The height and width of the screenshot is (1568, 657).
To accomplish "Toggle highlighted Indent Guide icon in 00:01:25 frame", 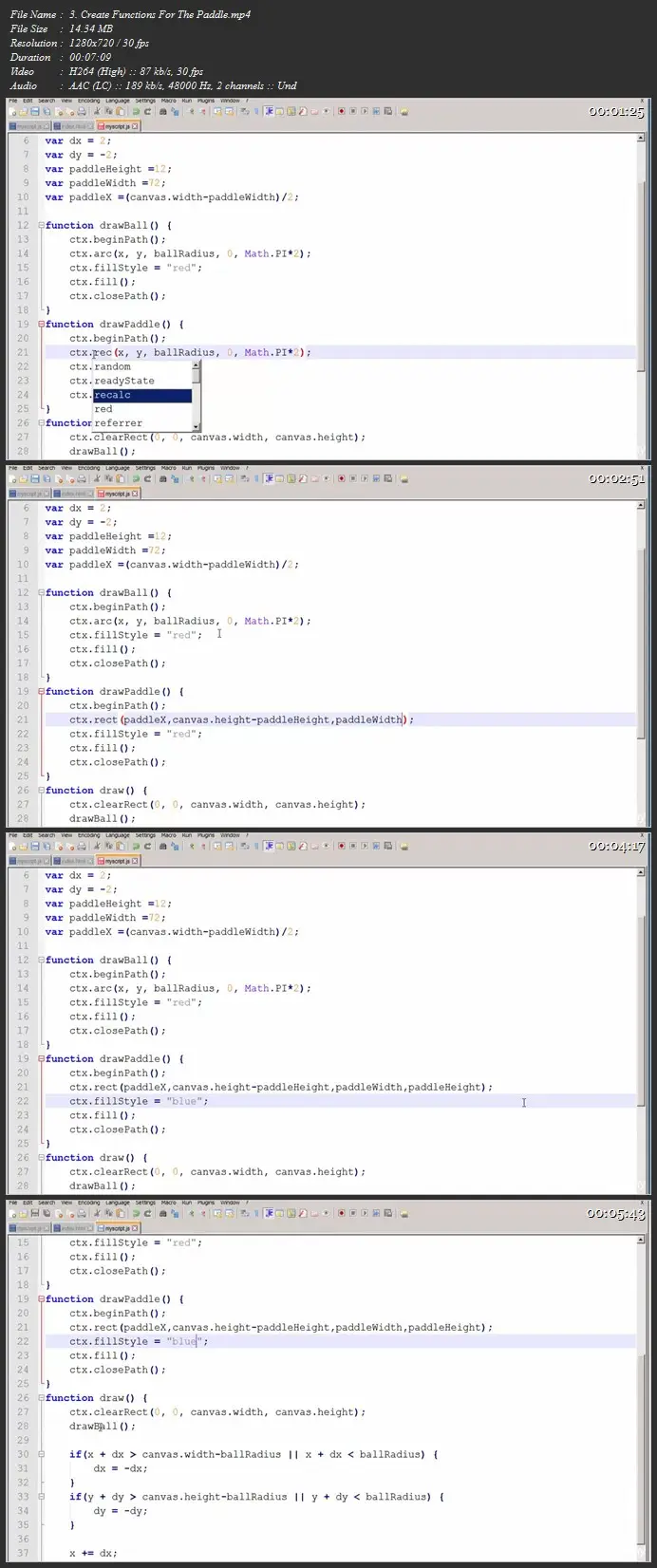I will pyautogui.click(x=269, y=111).
